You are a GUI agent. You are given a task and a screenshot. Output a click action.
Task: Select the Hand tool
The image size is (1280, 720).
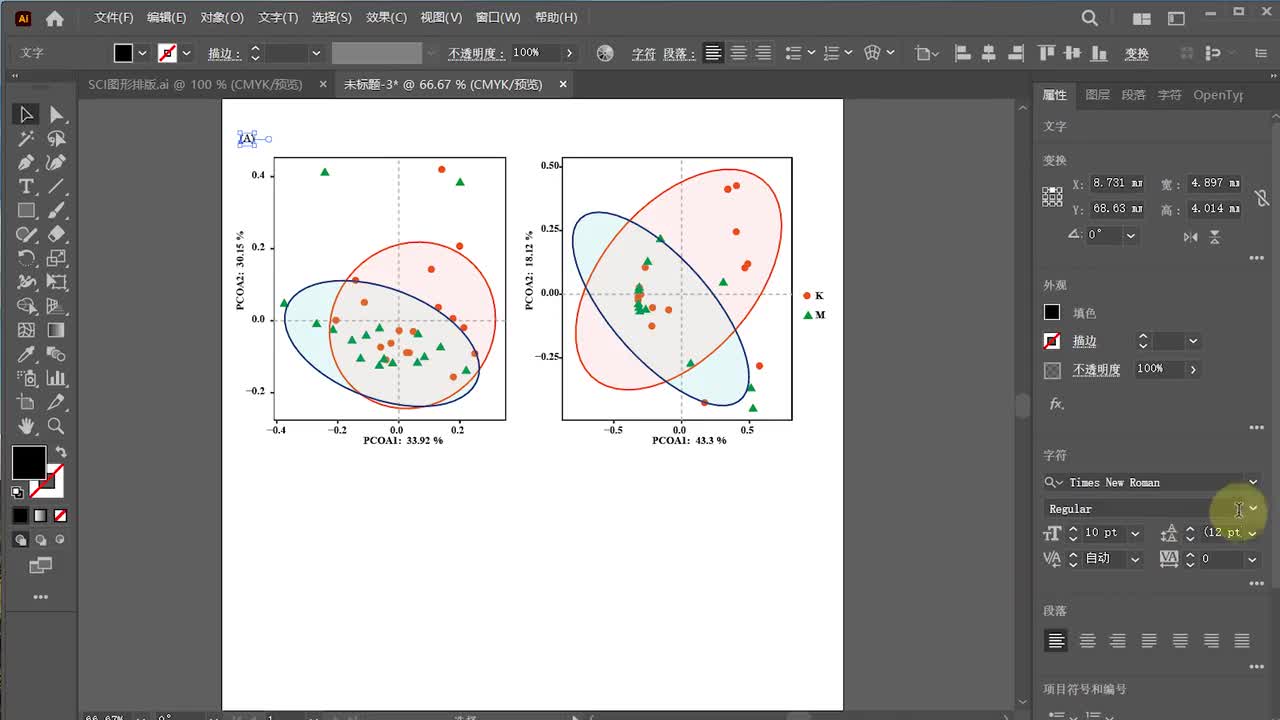click(x=26, y=427)
